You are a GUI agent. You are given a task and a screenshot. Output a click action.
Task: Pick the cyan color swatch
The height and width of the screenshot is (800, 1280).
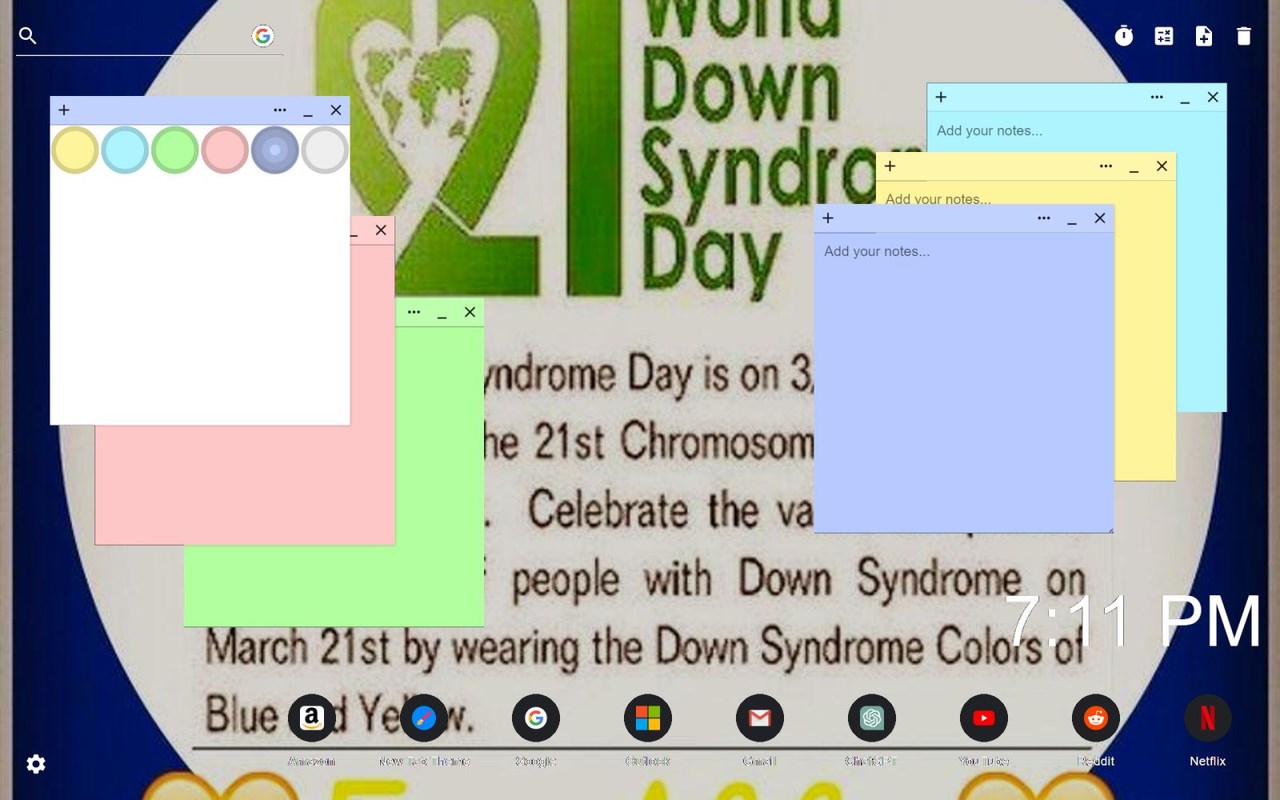click(x=125, y=150)
